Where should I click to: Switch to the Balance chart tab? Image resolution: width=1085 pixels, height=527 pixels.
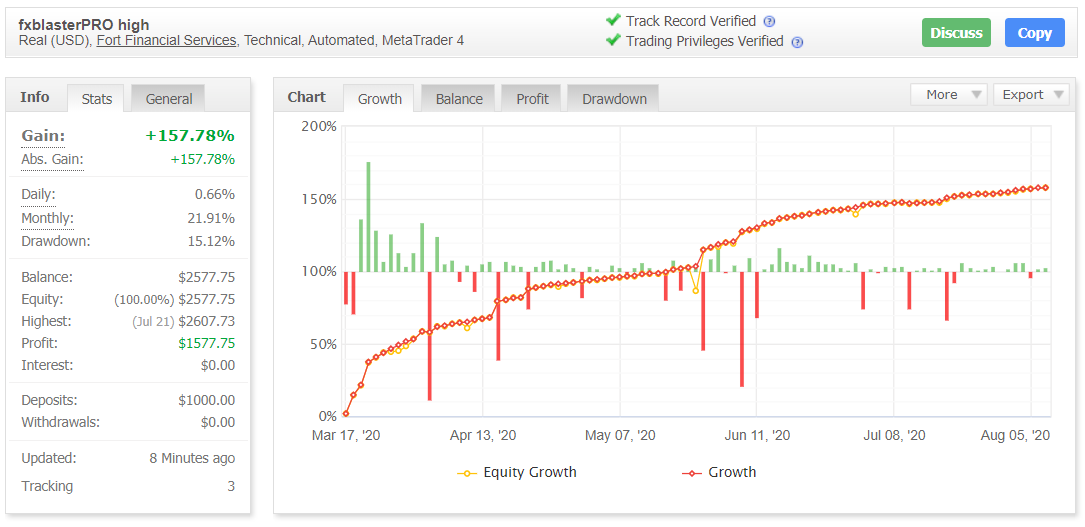coord(459,98)
